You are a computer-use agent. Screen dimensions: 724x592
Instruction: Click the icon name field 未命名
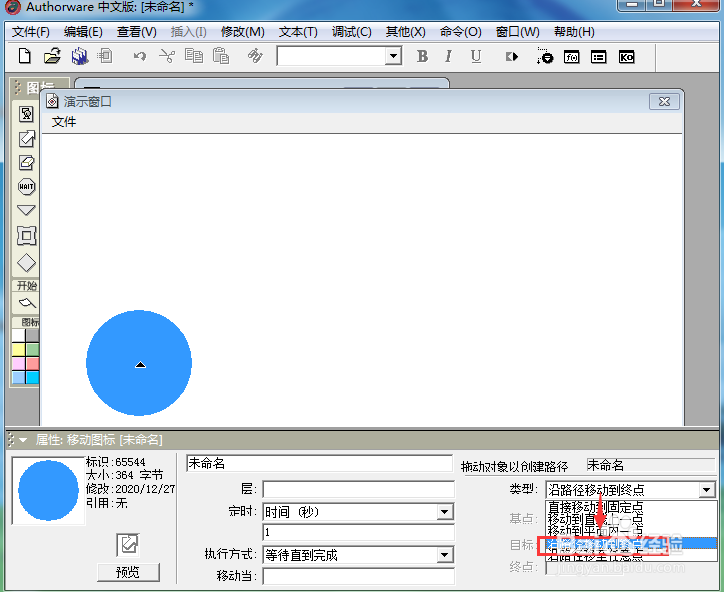pos(320,463)
